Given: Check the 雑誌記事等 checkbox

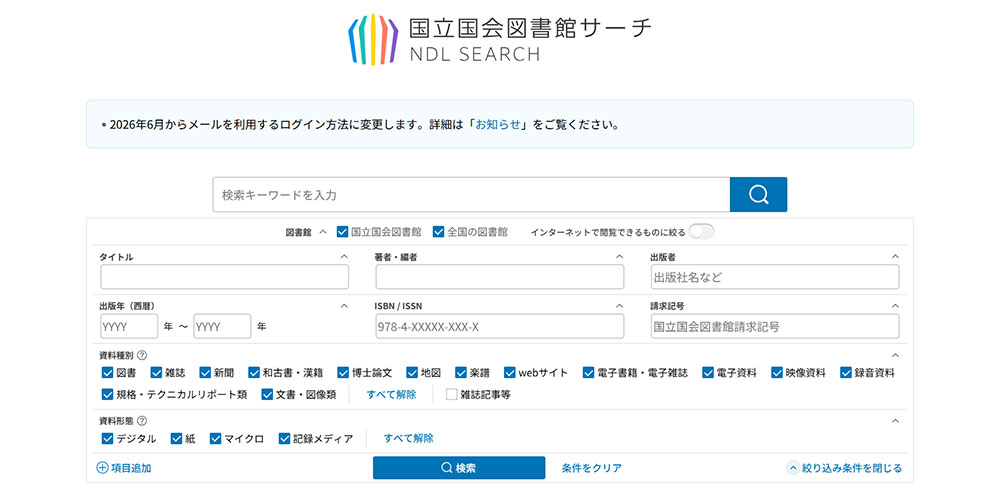Looking at the screenshot, I should [452, 394].
